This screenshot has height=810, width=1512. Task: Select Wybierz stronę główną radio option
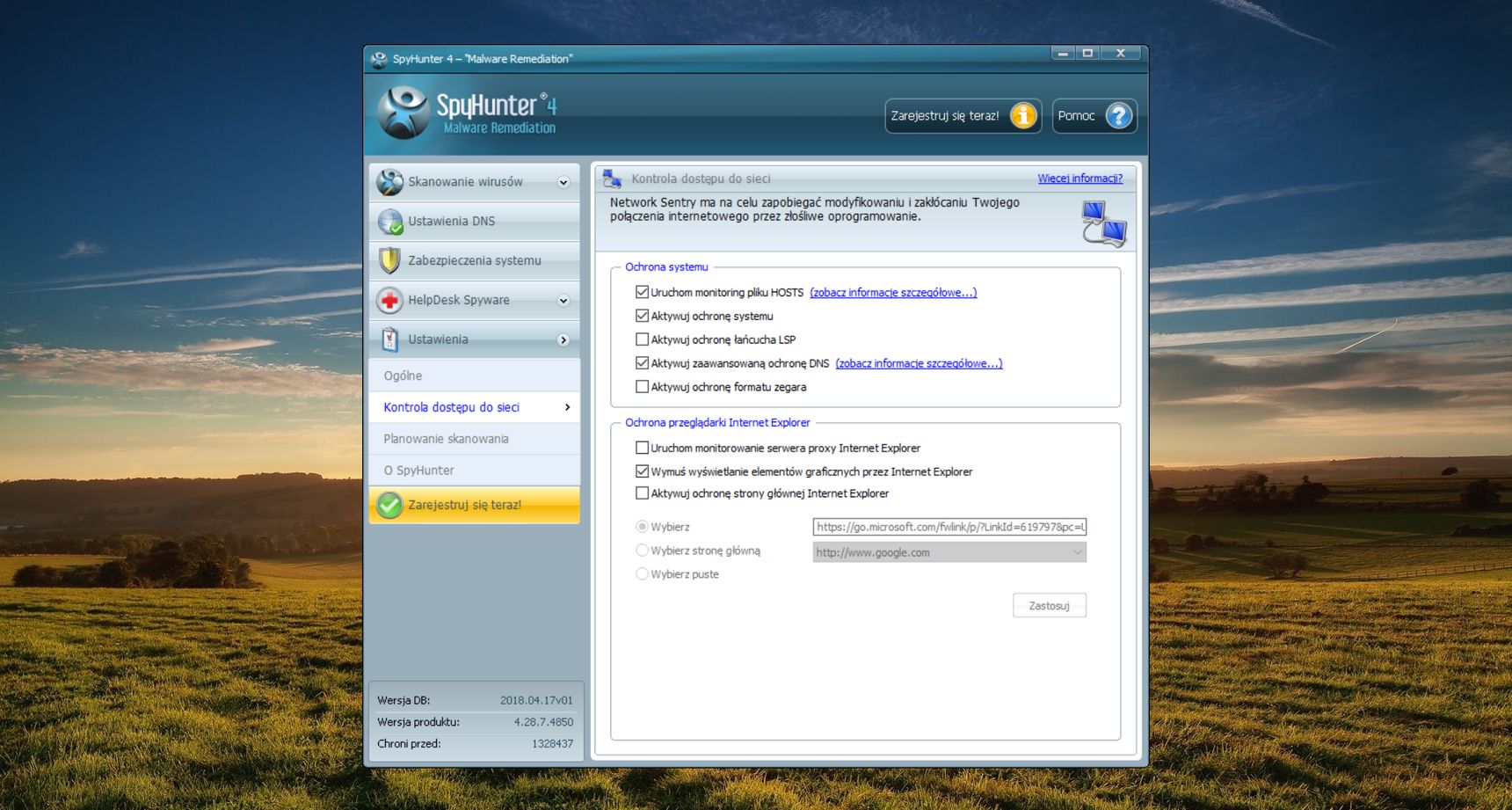click(x=642, y=551)
